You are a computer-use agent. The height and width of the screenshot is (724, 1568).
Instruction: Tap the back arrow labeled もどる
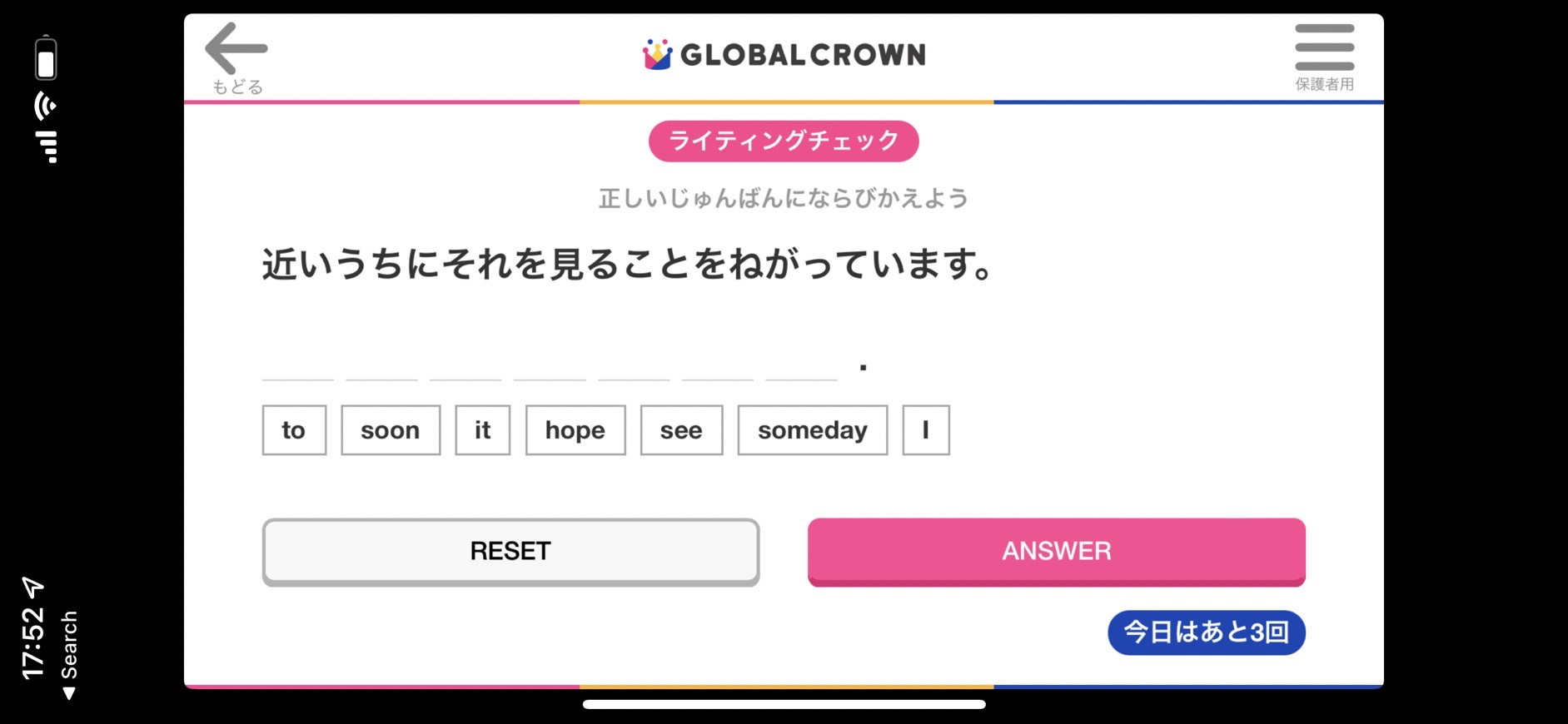[x=236, y=58]
